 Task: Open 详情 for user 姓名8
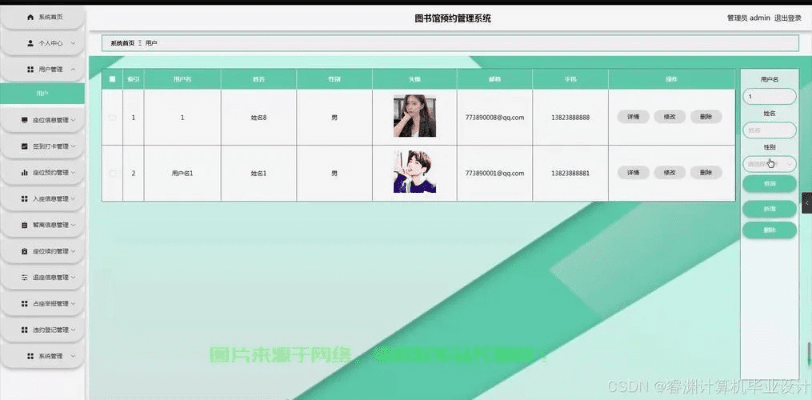pos(633,117)
